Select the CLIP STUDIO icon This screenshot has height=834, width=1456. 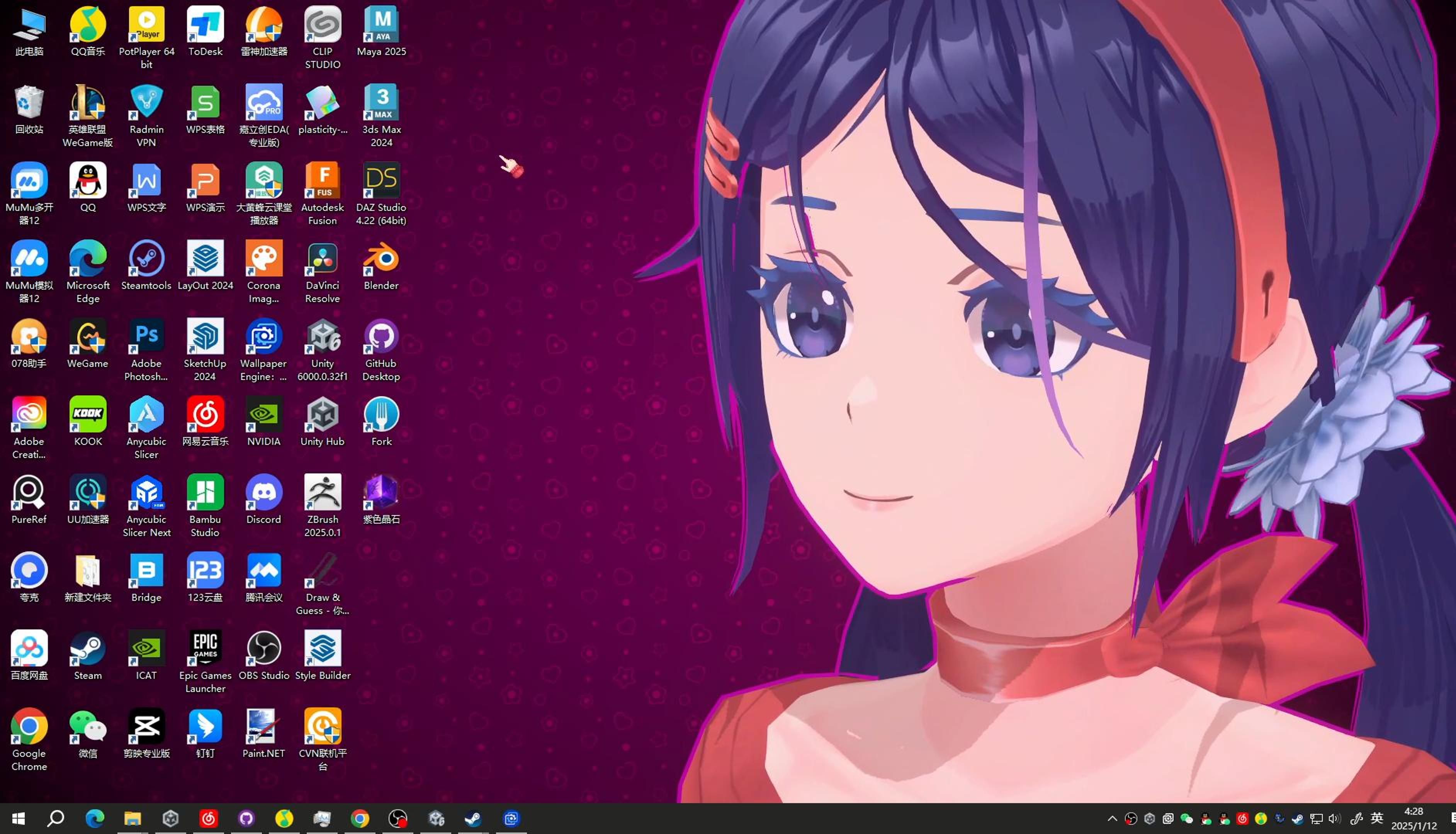[323, 38]
